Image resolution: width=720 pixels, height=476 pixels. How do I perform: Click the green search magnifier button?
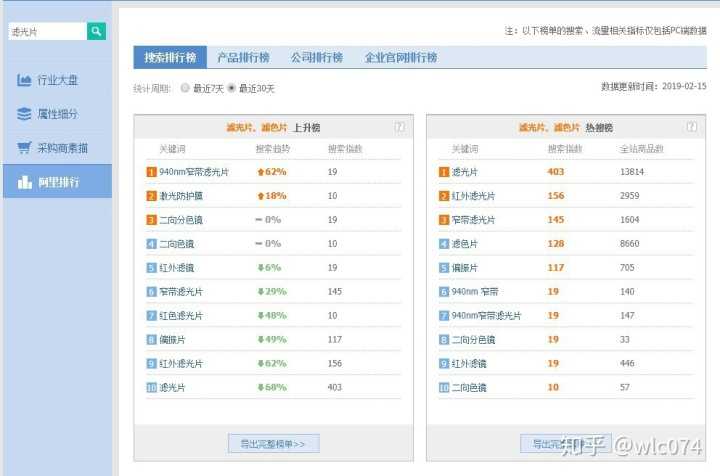click(96, 31)
